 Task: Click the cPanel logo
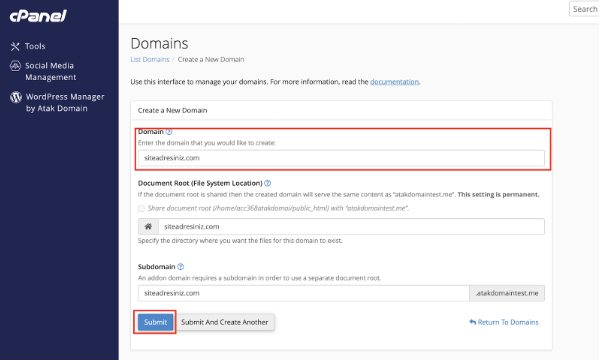[x=38, y=16]
